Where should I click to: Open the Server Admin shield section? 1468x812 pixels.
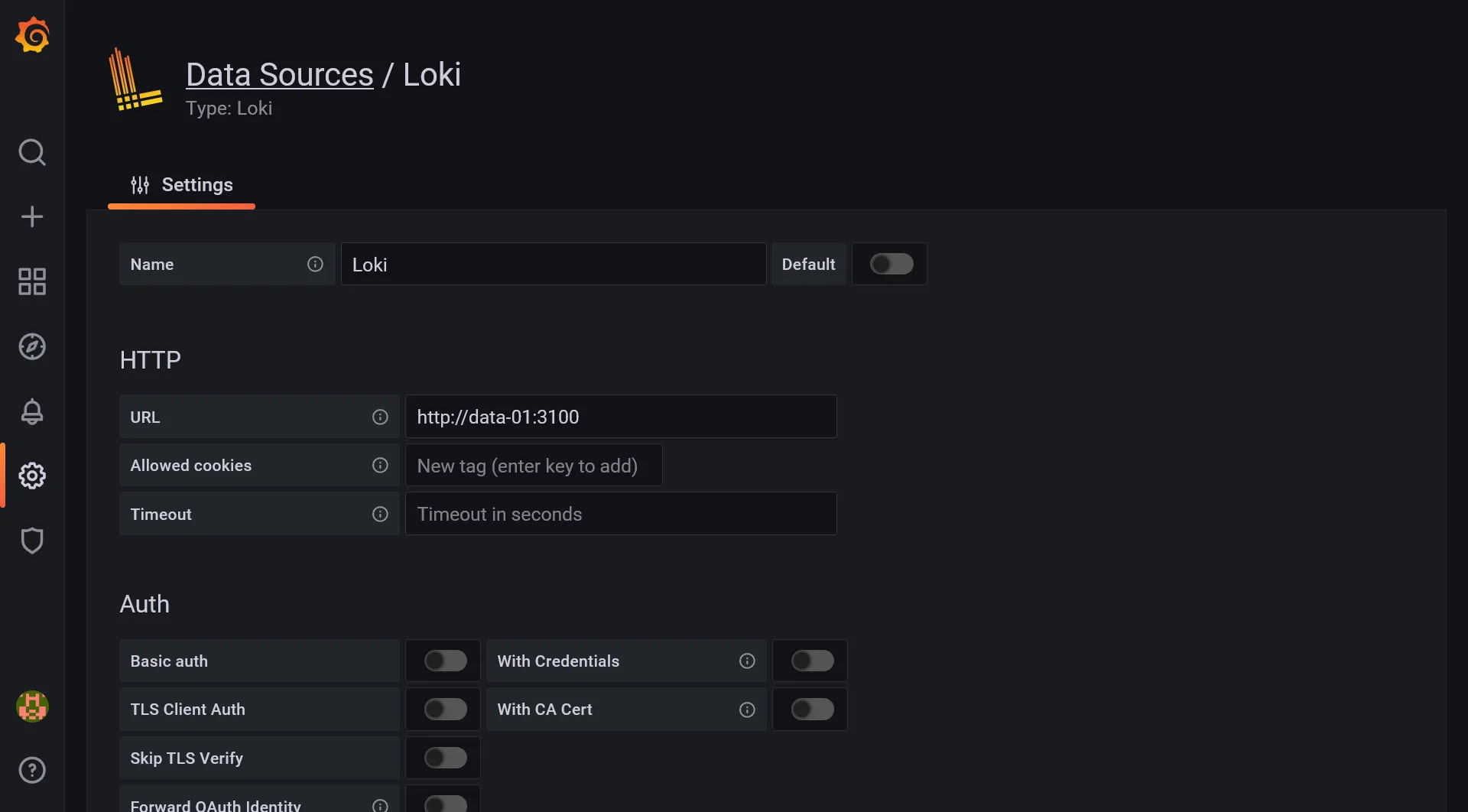[x=32, y=541]
